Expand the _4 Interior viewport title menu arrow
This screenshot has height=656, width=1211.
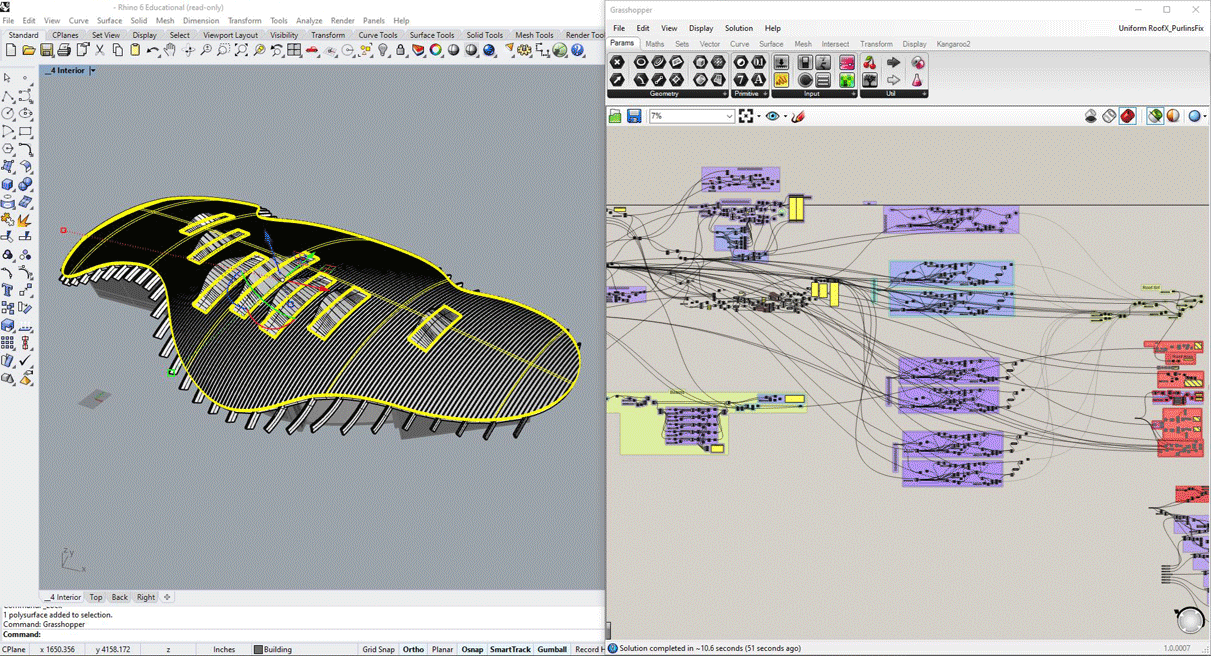[x=93, y=71]
